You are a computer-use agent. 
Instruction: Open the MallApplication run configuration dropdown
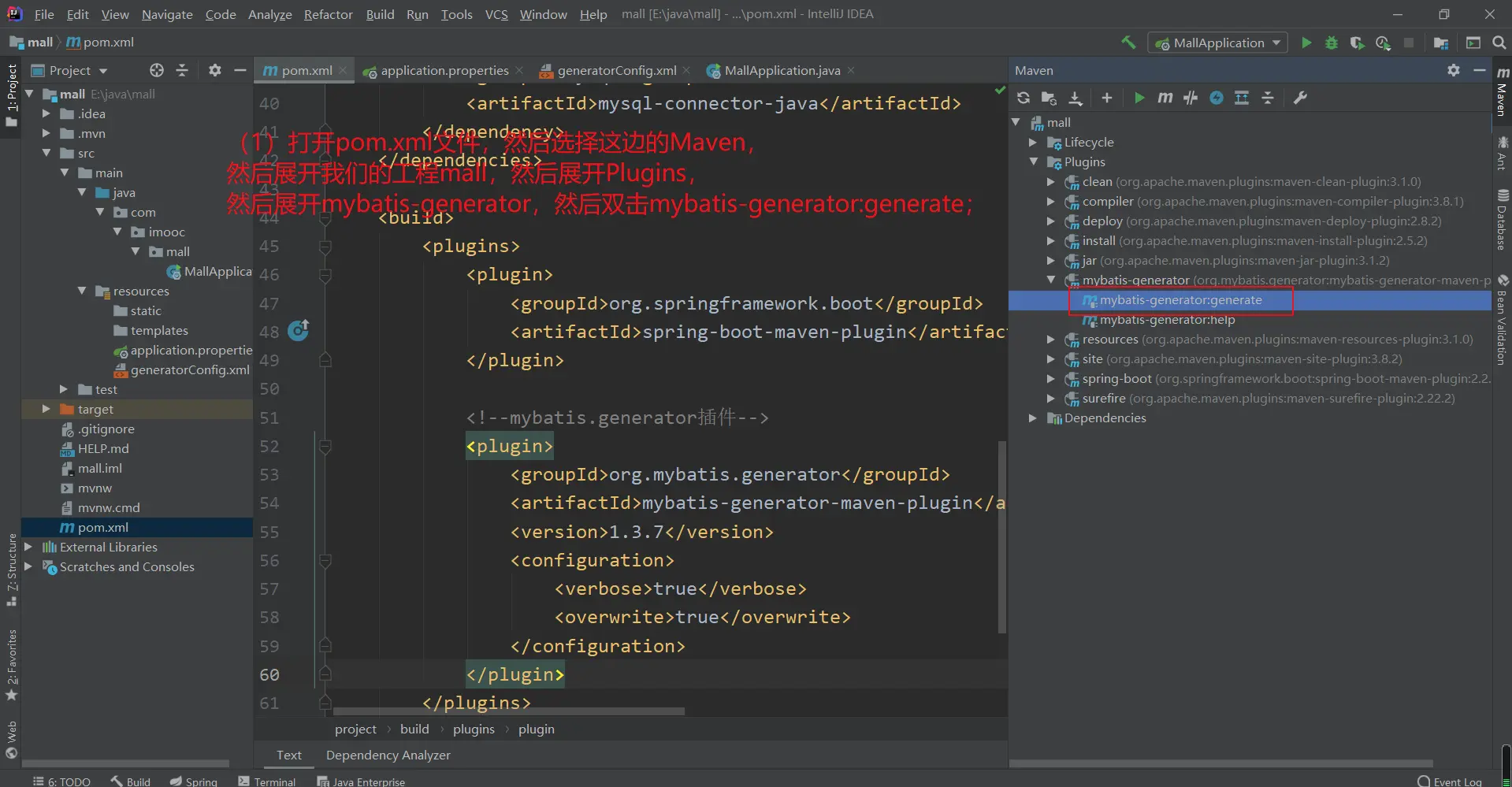pos(1218,43)
